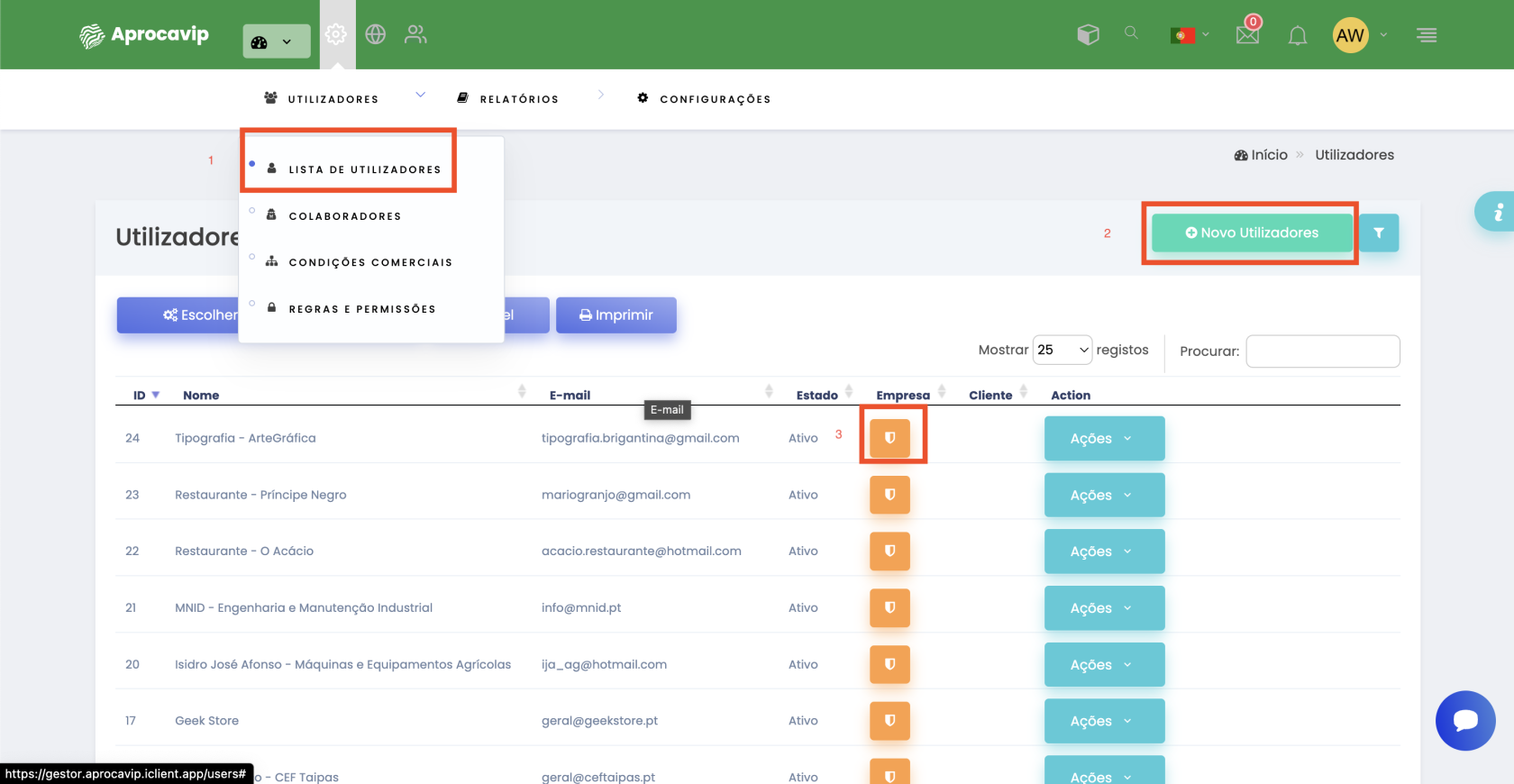The width and height of the screenshot is (1514, 784).
Task: Click the Escolher columns button
Action: [x=178, y=315]
